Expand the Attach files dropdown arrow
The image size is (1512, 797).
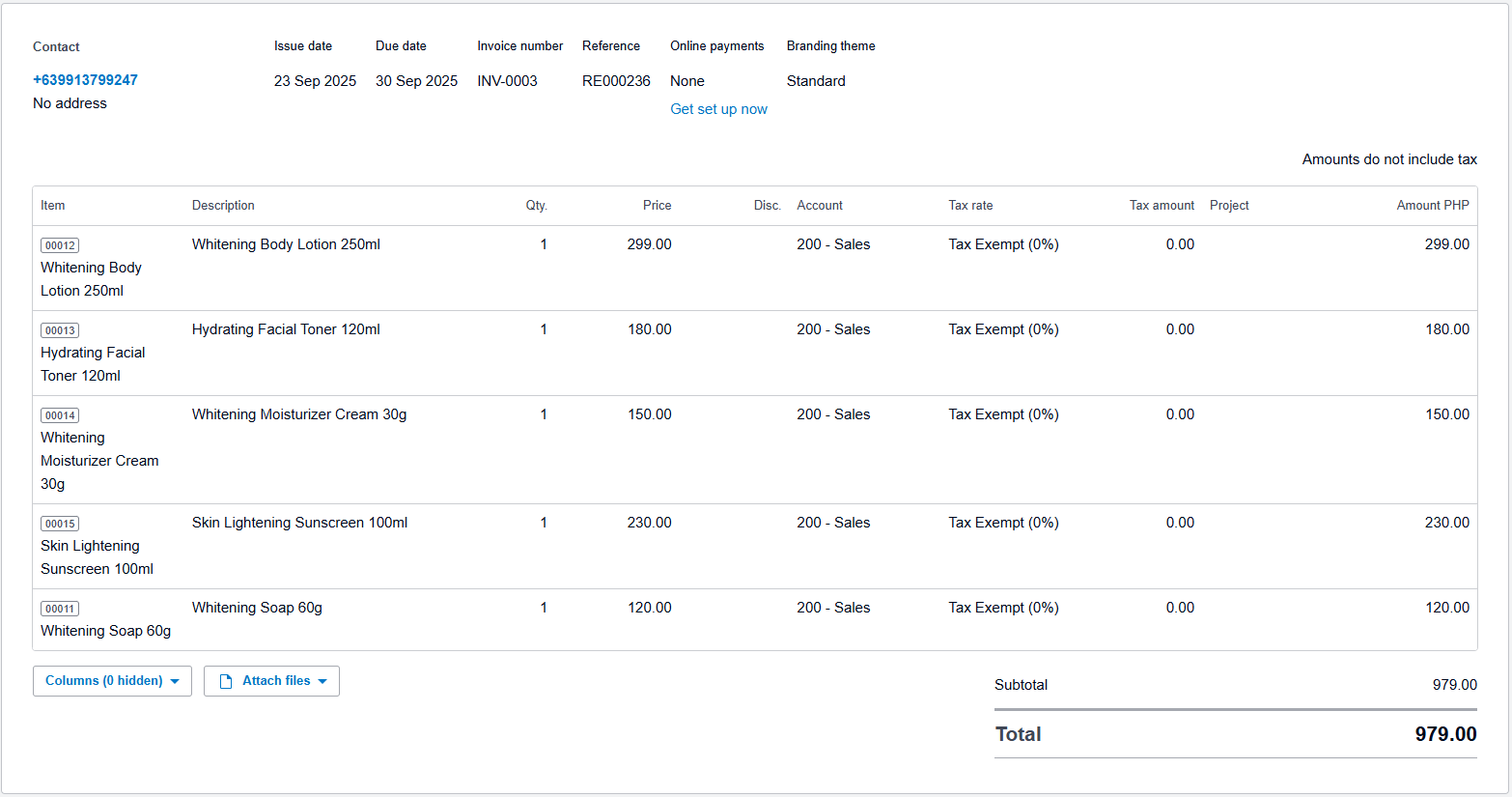[x=322, y=681]
